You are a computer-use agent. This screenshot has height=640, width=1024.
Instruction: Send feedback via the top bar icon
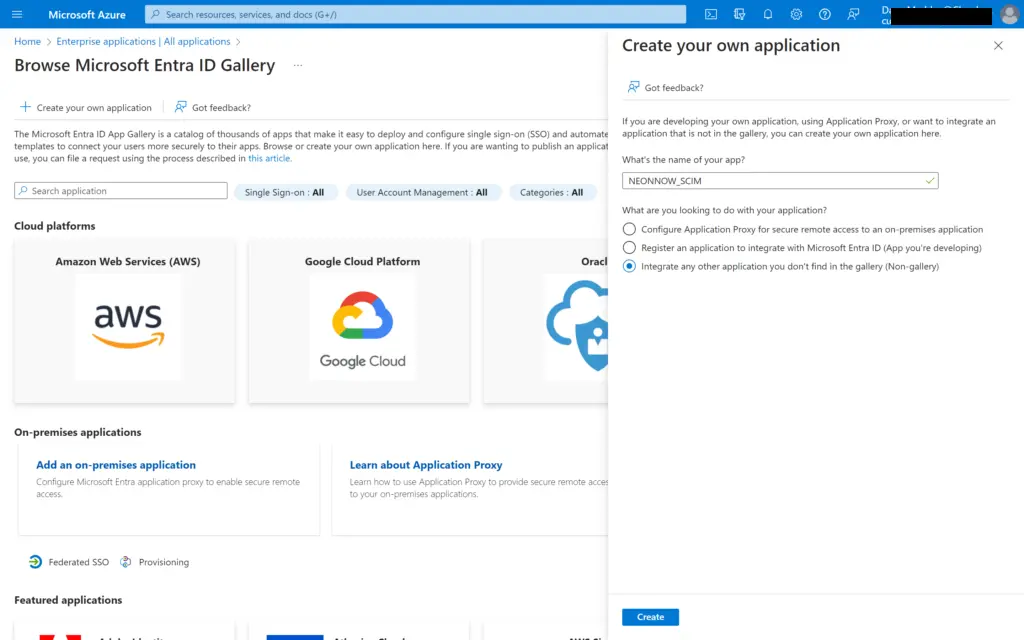(854, 14)
